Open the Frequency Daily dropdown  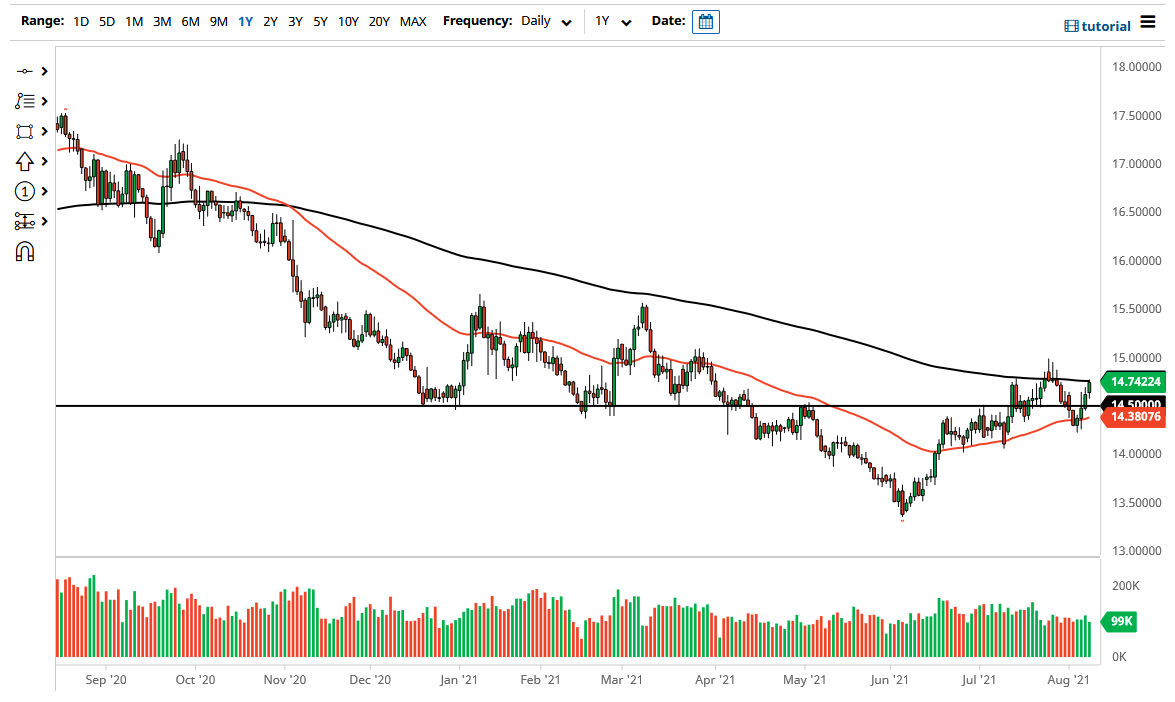(x=546, y=21)
